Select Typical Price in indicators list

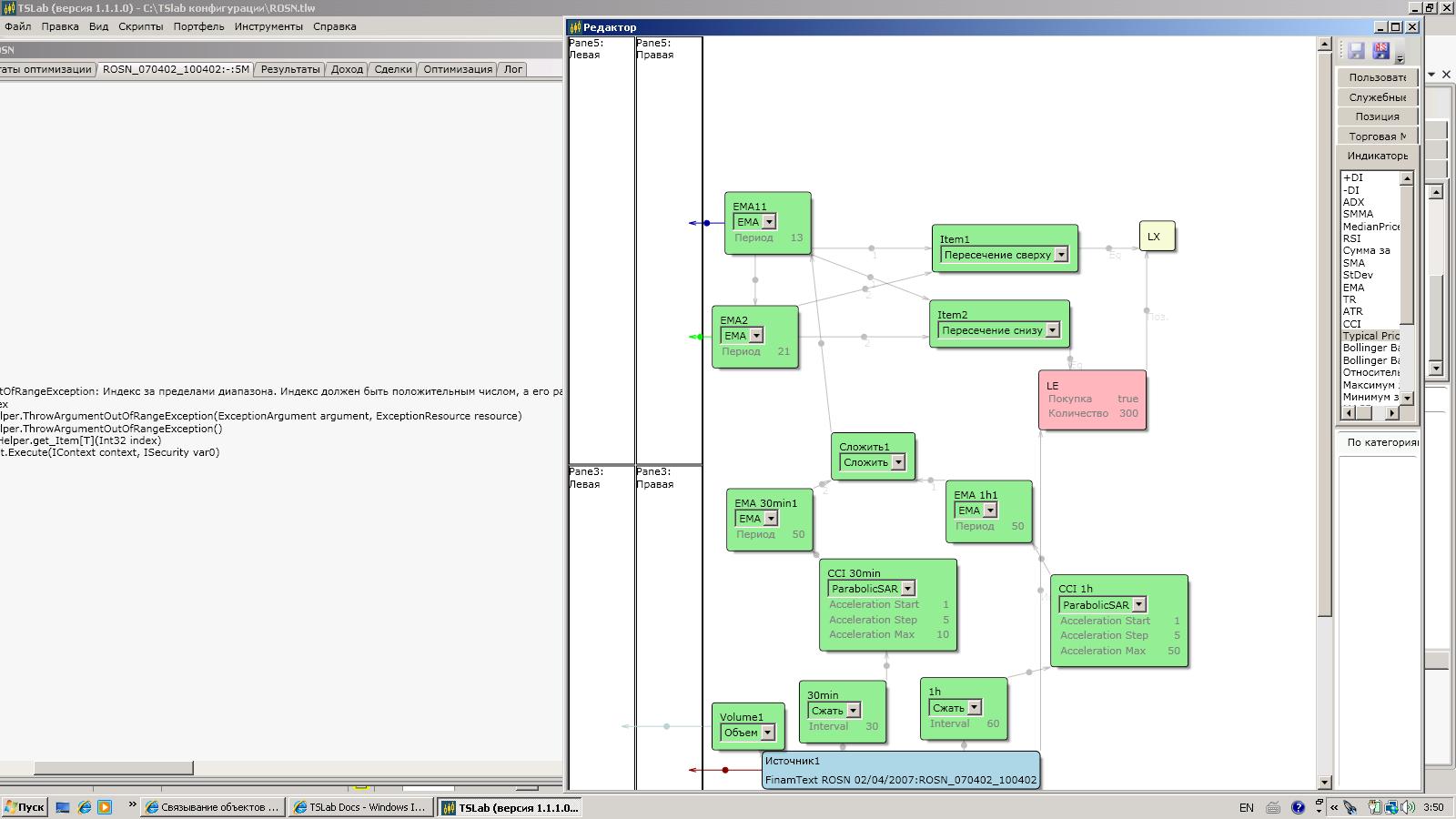(x=1370, y=336)
